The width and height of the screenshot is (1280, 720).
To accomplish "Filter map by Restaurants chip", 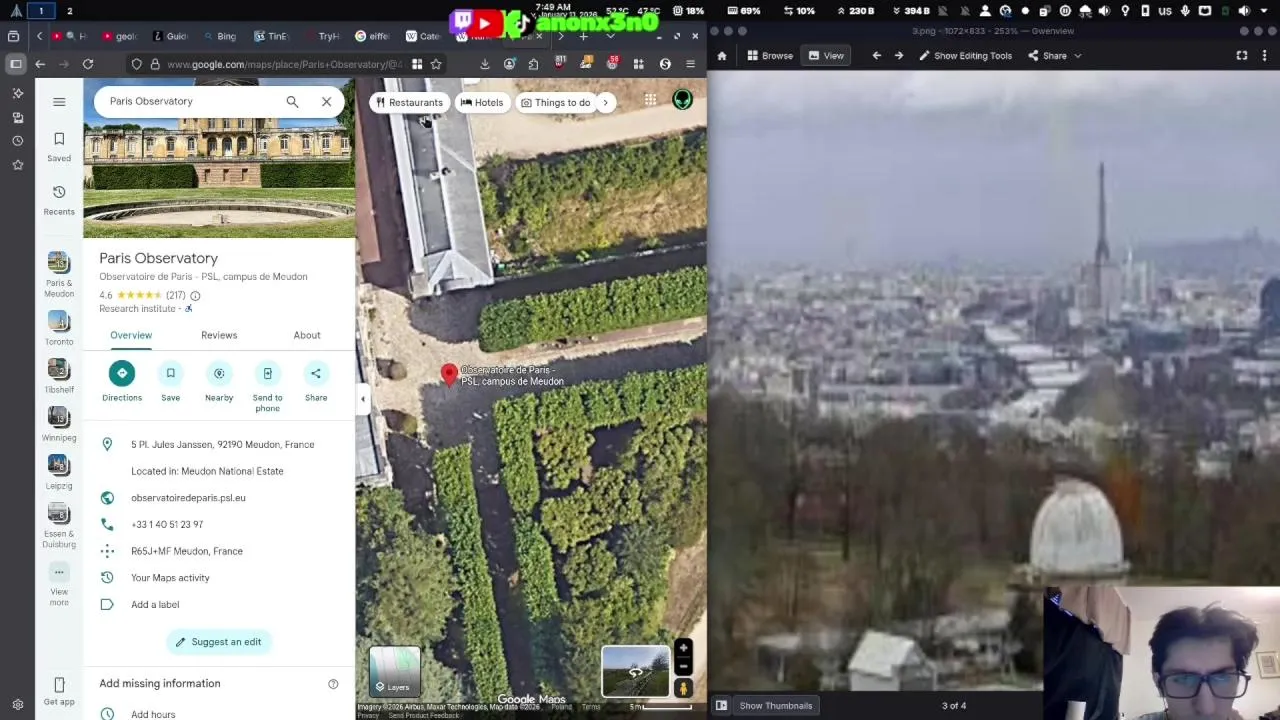I will 408,102.
